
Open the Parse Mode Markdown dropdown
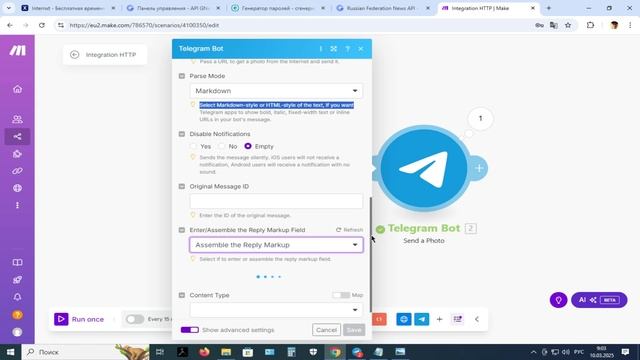[276, 91]
